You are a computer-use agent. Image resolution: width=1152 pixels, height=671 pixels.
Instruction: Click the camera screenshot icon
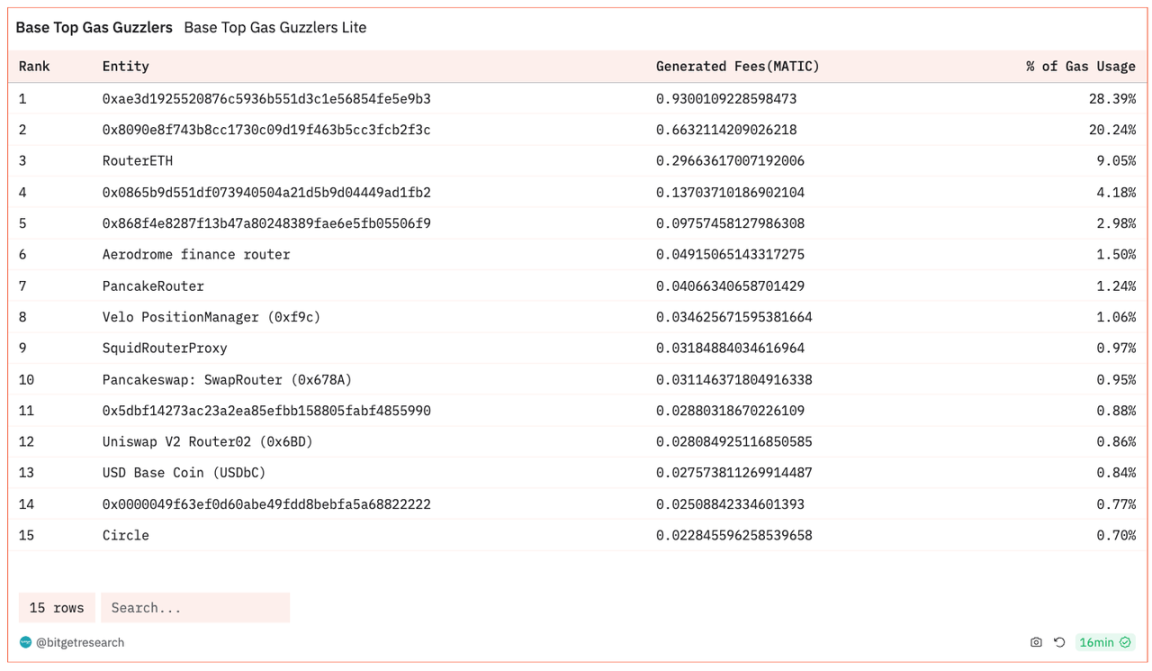pos(1036,642)
